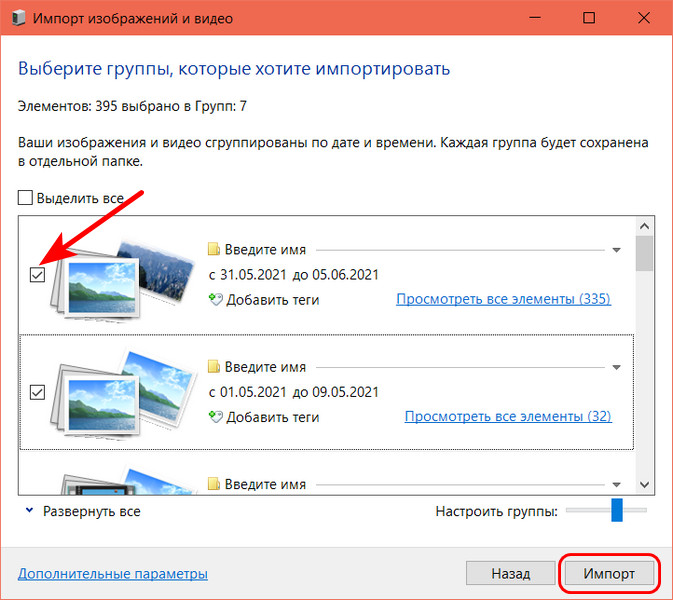Click folder icon of the third partially visible group
673x600 pixels.
coord(214,484)
